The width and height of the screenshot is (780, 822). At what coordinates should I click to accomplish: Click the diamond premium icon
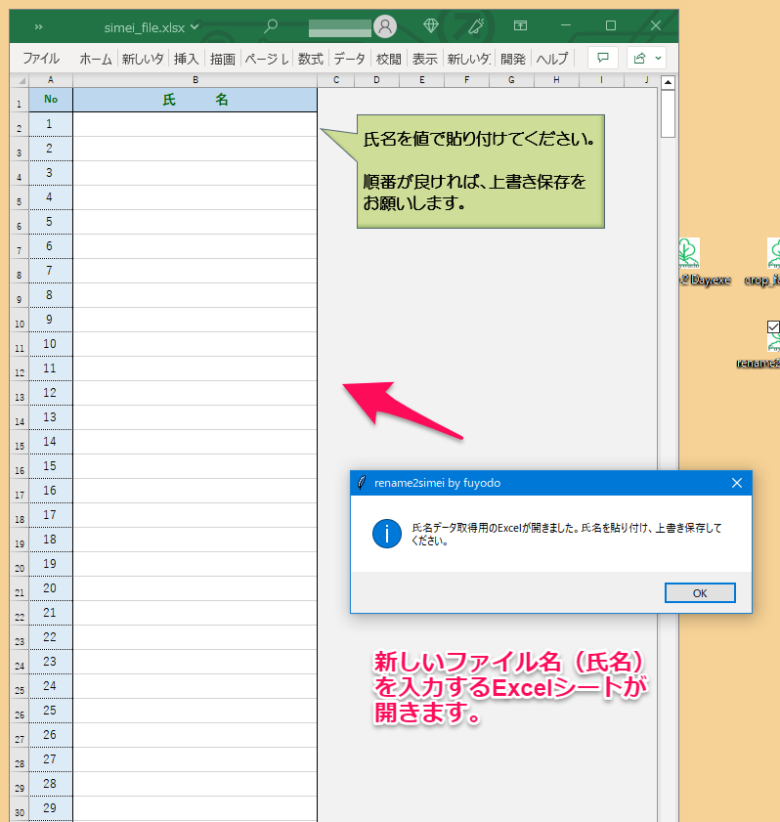[x=430, y=26]
